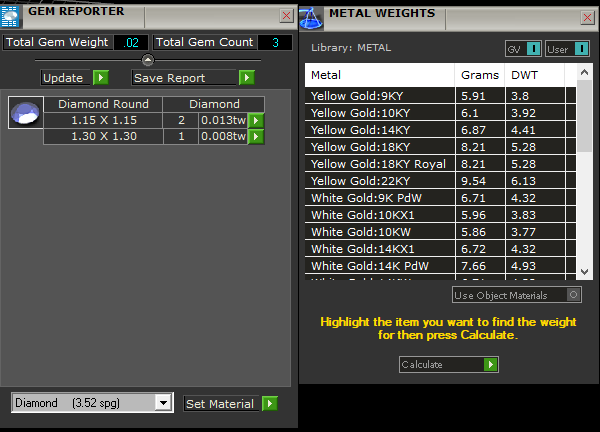
Task: Click green arrow for 1.15 X 1.15 row
Action: tap(256, 120)
